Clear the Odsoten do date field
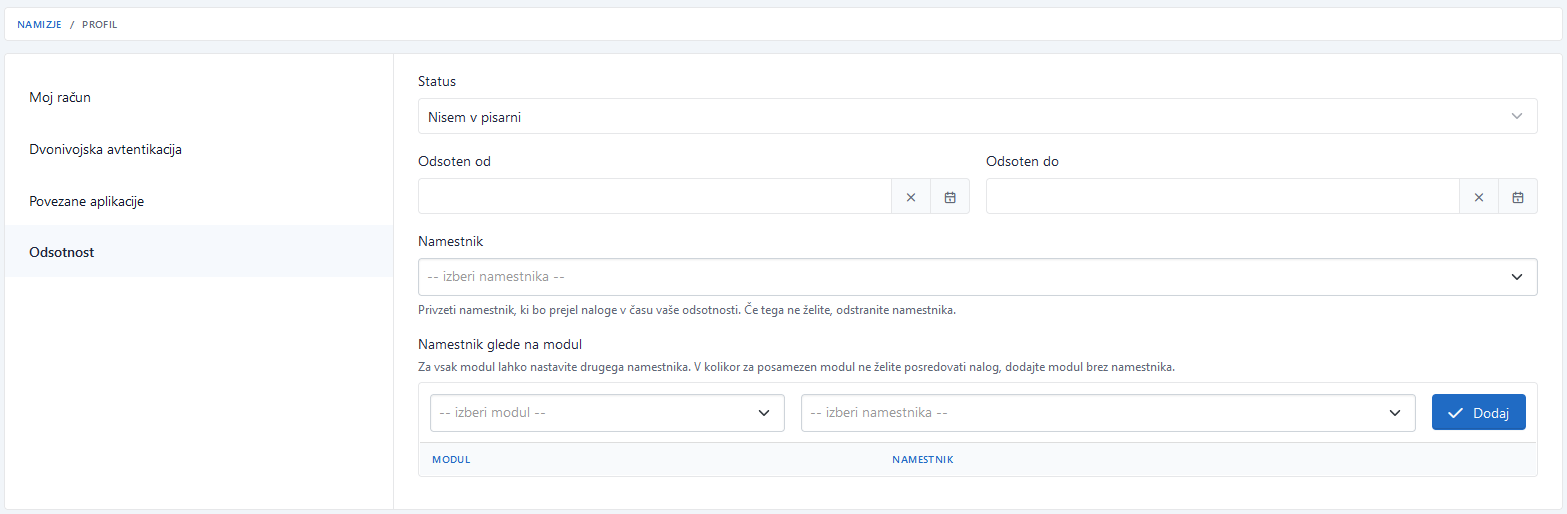The image size is (1567, 514). pos(1478,197)
